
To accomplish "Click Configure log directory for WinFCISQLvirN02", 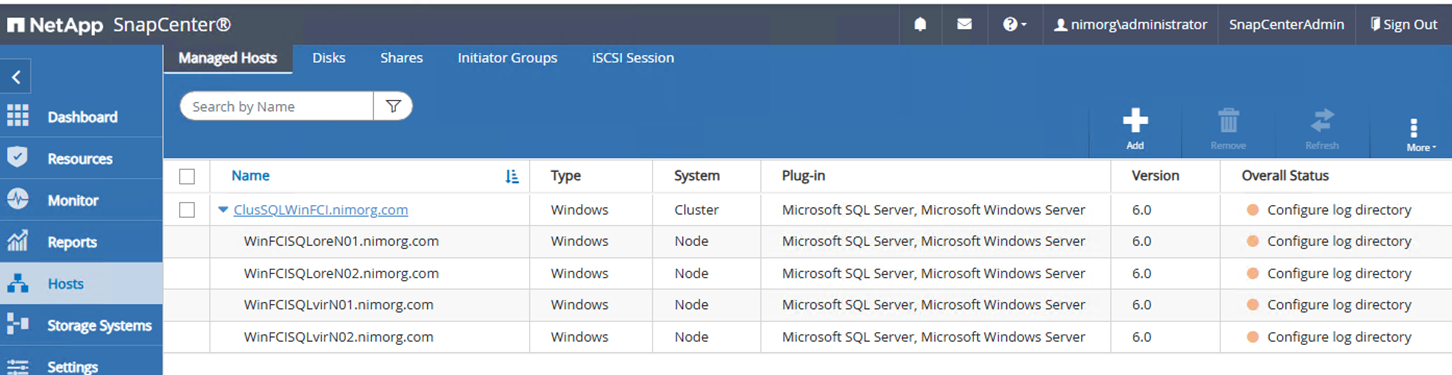I will (1339, 337).
